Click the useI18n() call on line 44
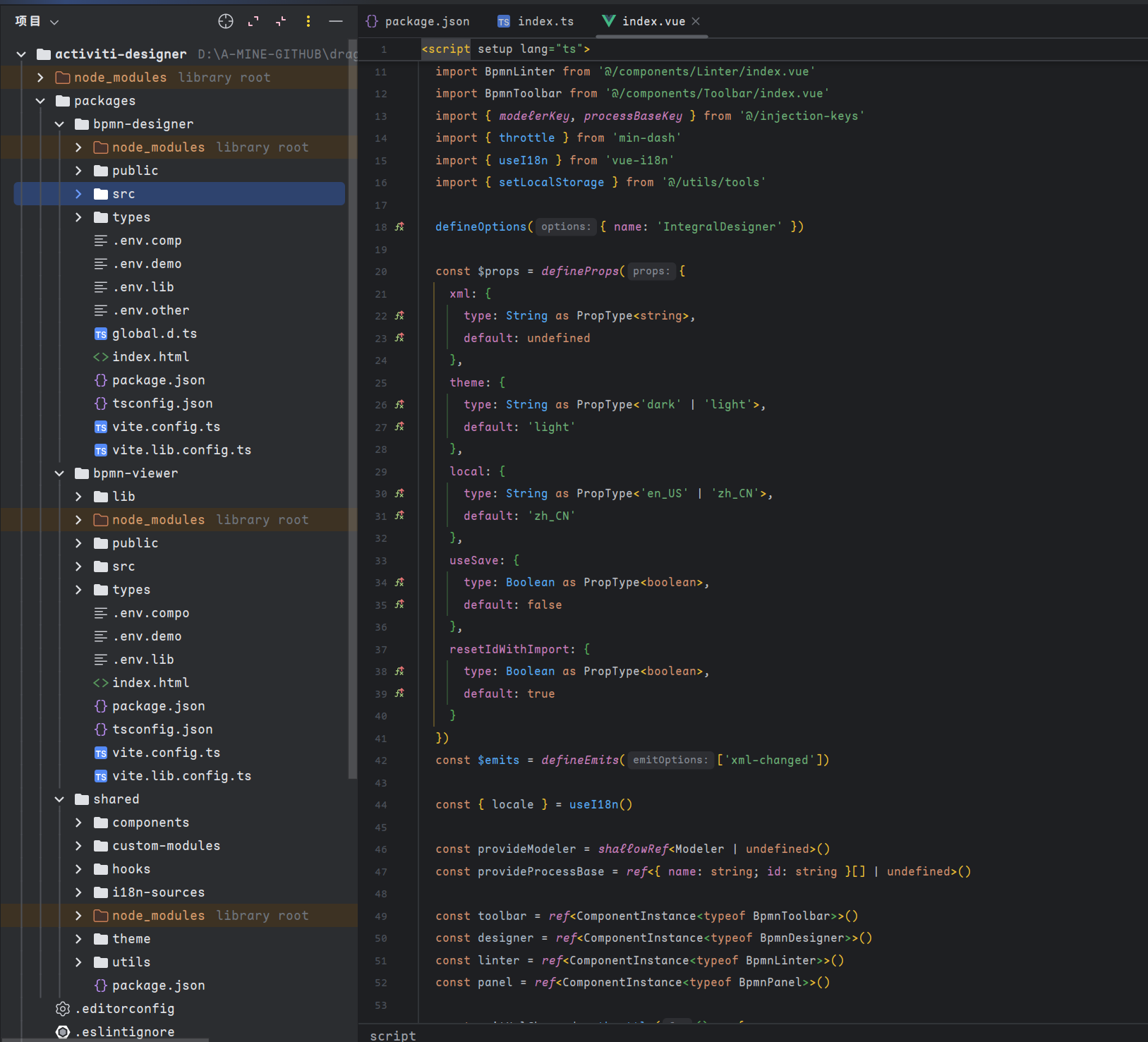The image size is (1148, 1042). click(x=600, y=804)
